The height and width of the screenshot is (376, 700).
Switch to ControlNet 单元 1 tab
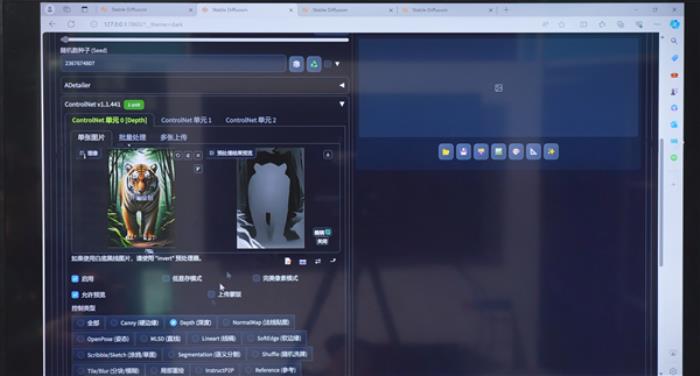pos(187,120)
